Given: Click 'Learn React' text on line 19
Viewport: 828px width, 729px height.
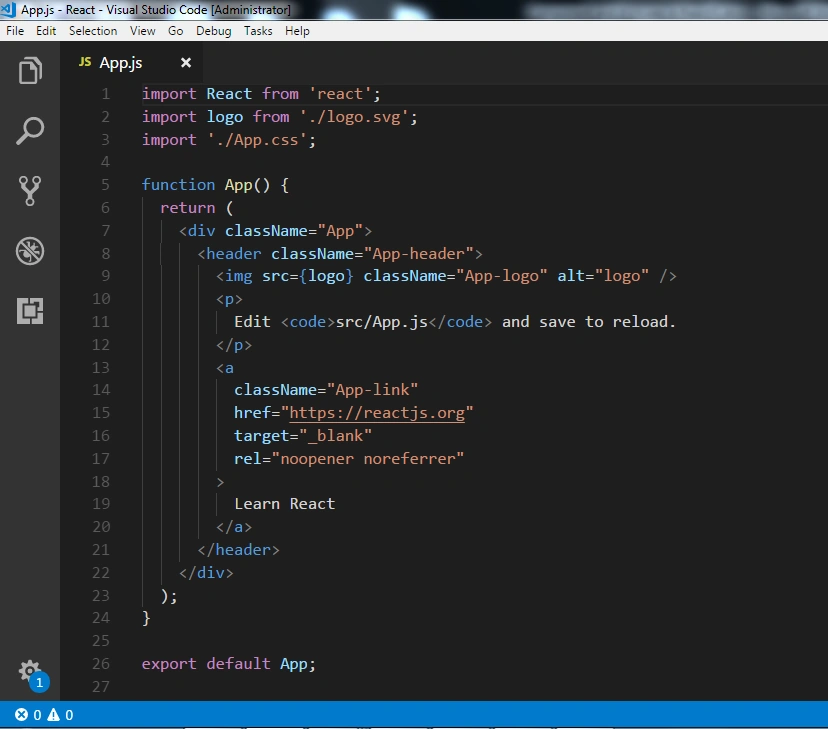Looking at the screenshot, I should (x=285, y=504).
